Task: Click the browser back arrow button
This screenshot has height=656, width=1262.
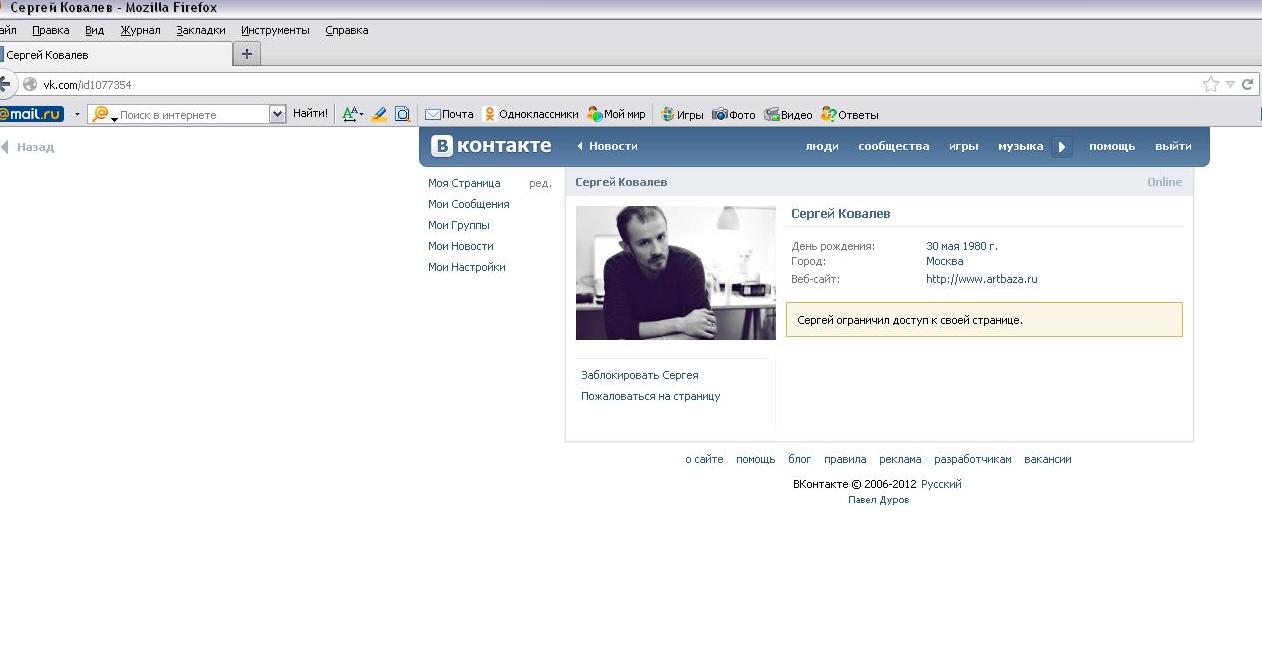Action: coord(4,84)
